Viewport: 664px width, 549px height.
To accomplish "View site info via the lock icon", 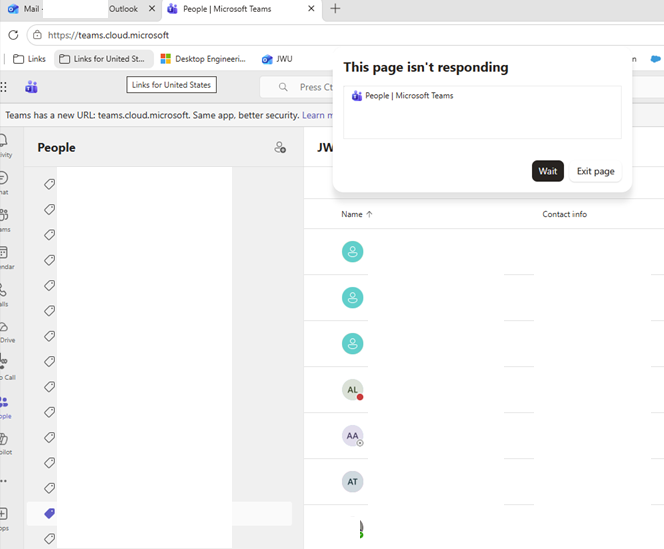I will [37, 35].
